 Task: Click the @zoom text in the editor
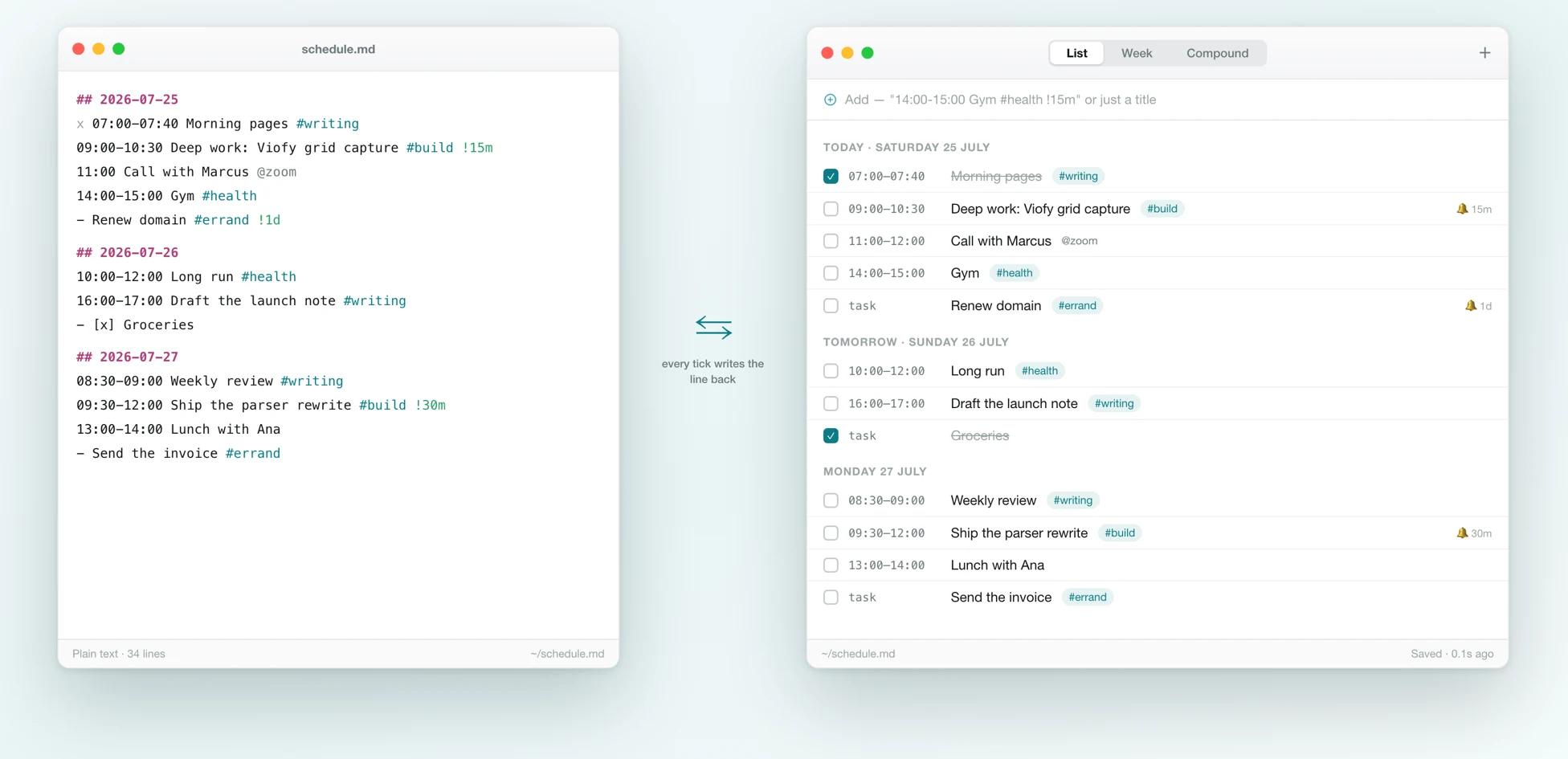pos(276,172)
